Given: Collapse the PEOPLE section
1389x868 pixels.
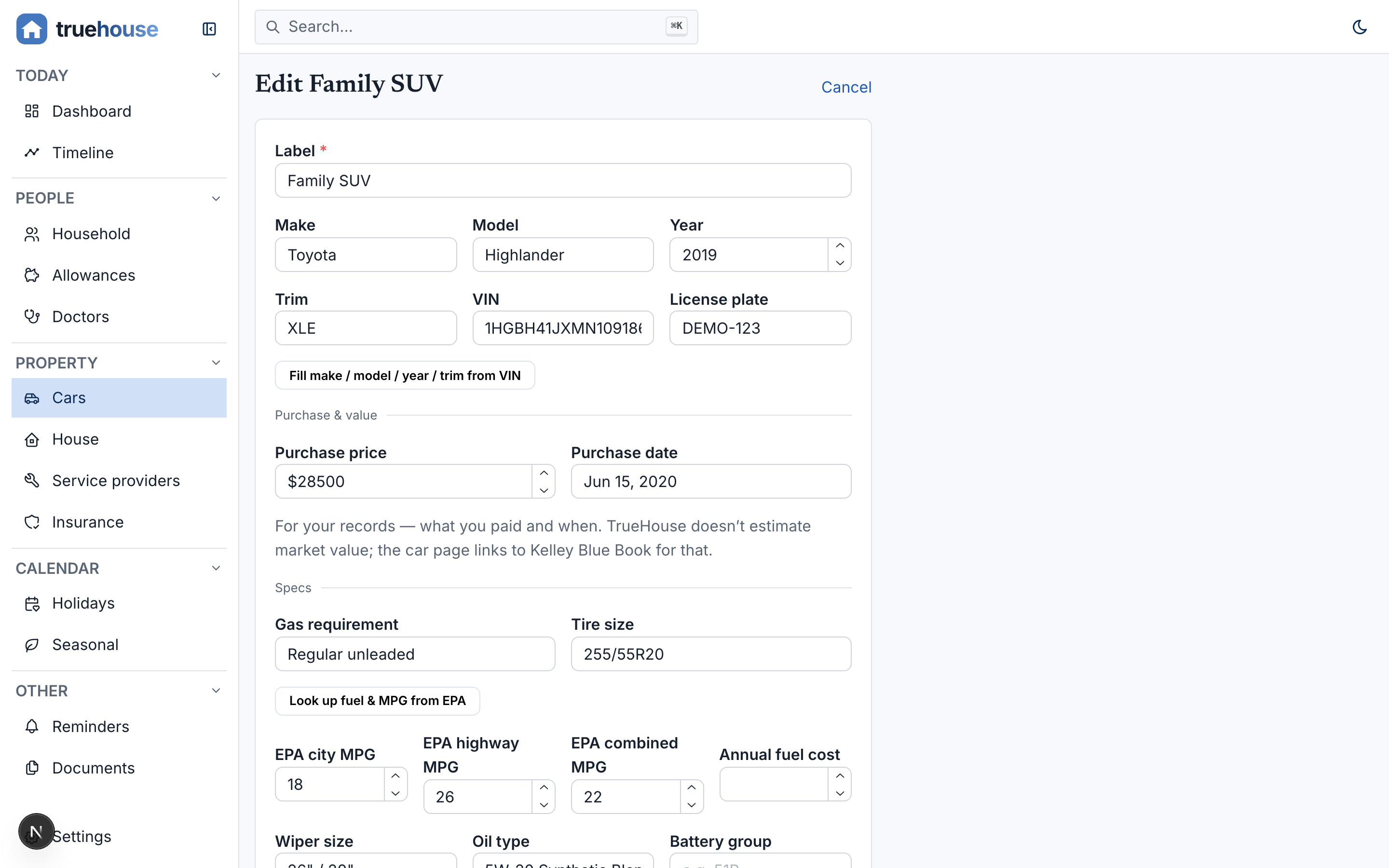Looking at the screenshot, I should 216,198.
